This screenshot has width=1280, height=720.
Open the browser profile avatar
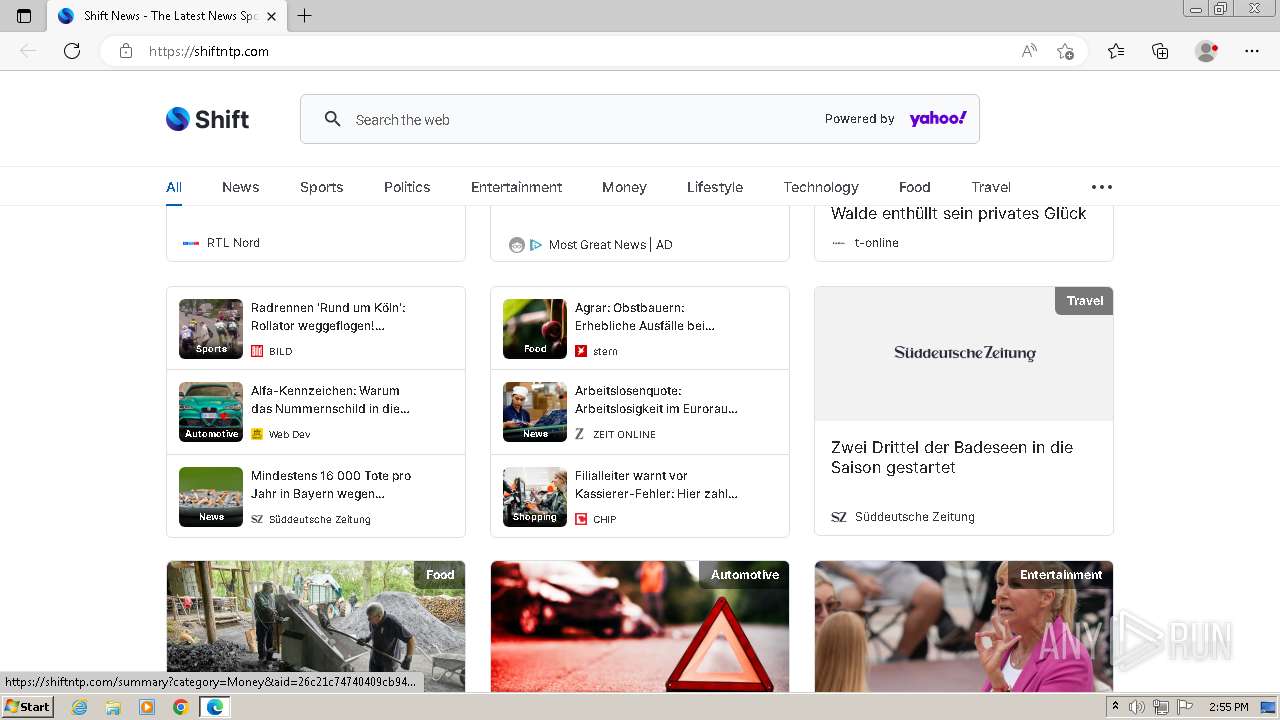click(x=1207, y=51)
